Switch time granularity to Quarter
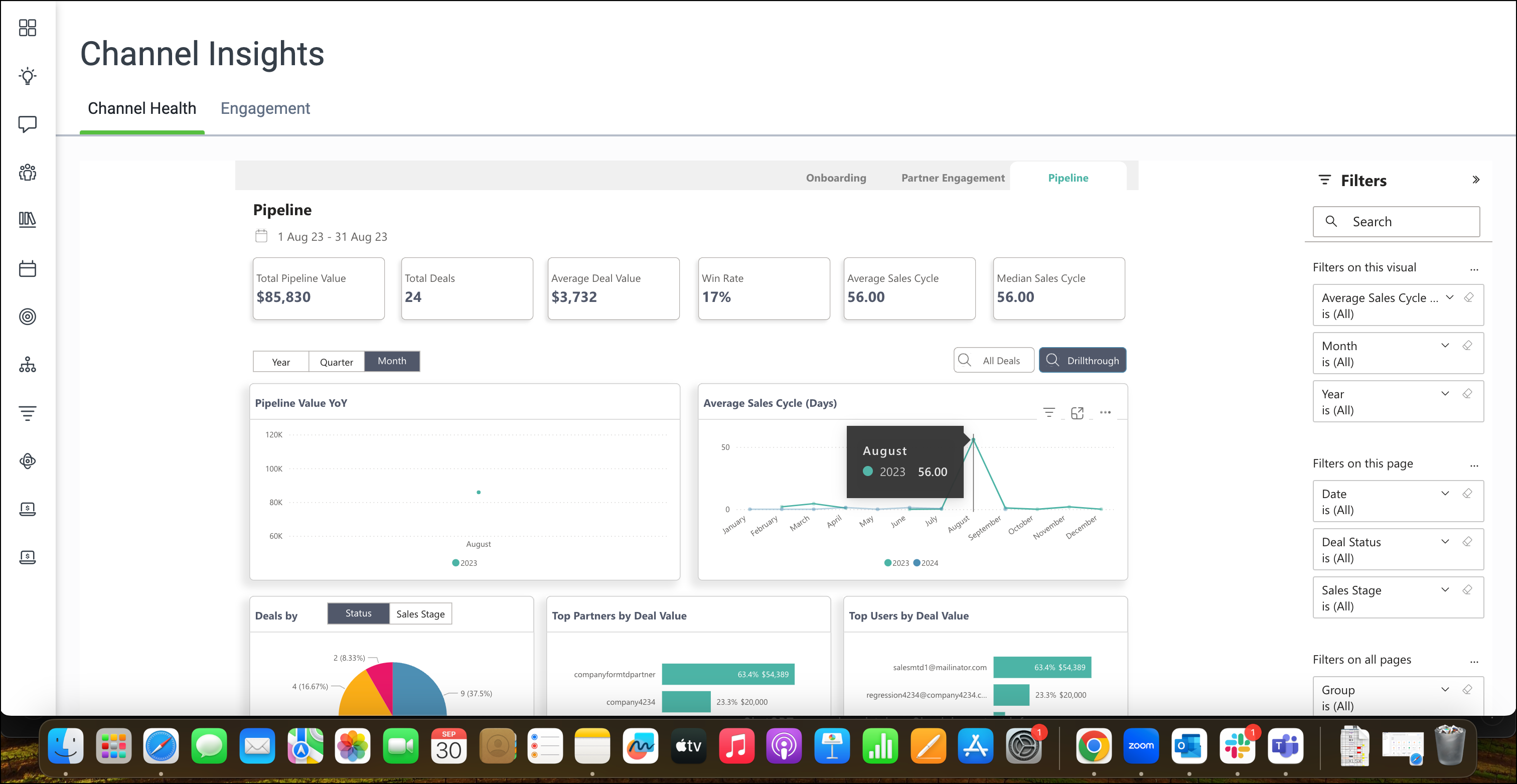This screenshot has height=784, width=1517. tap(336, 362)
